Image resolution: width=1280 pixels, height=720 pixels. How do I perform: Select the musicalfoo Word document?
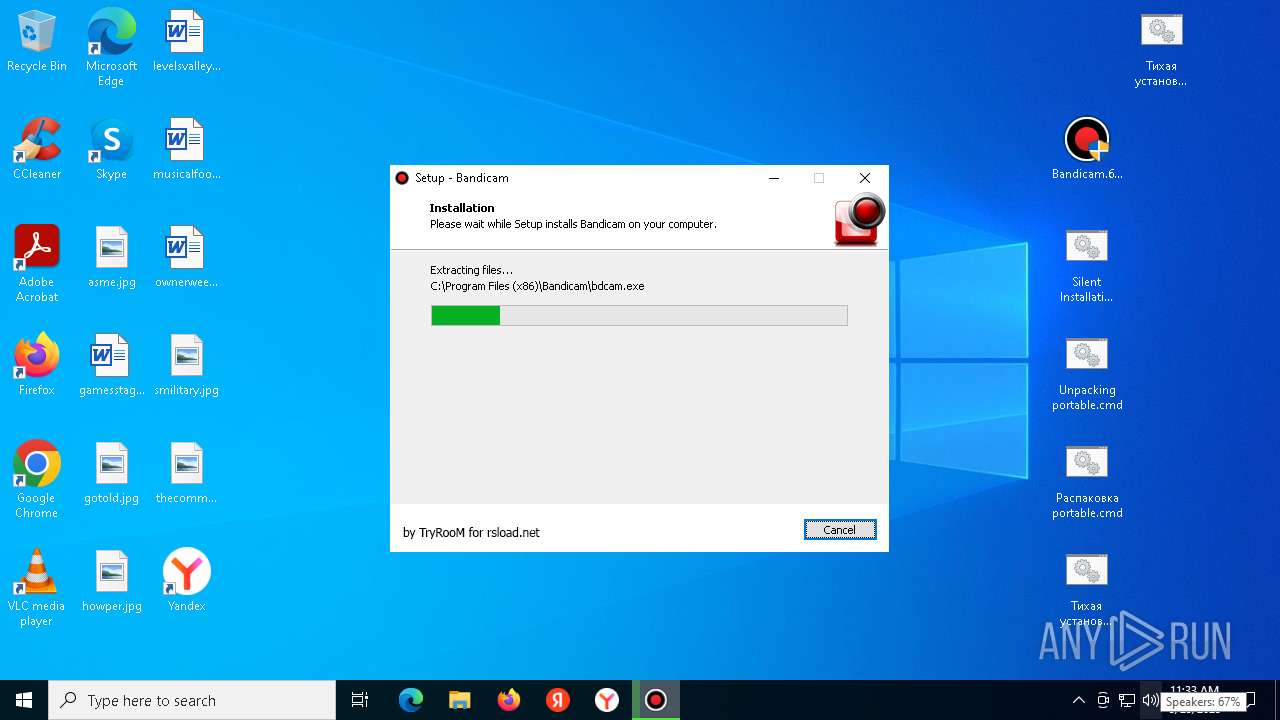pos(186,149)
